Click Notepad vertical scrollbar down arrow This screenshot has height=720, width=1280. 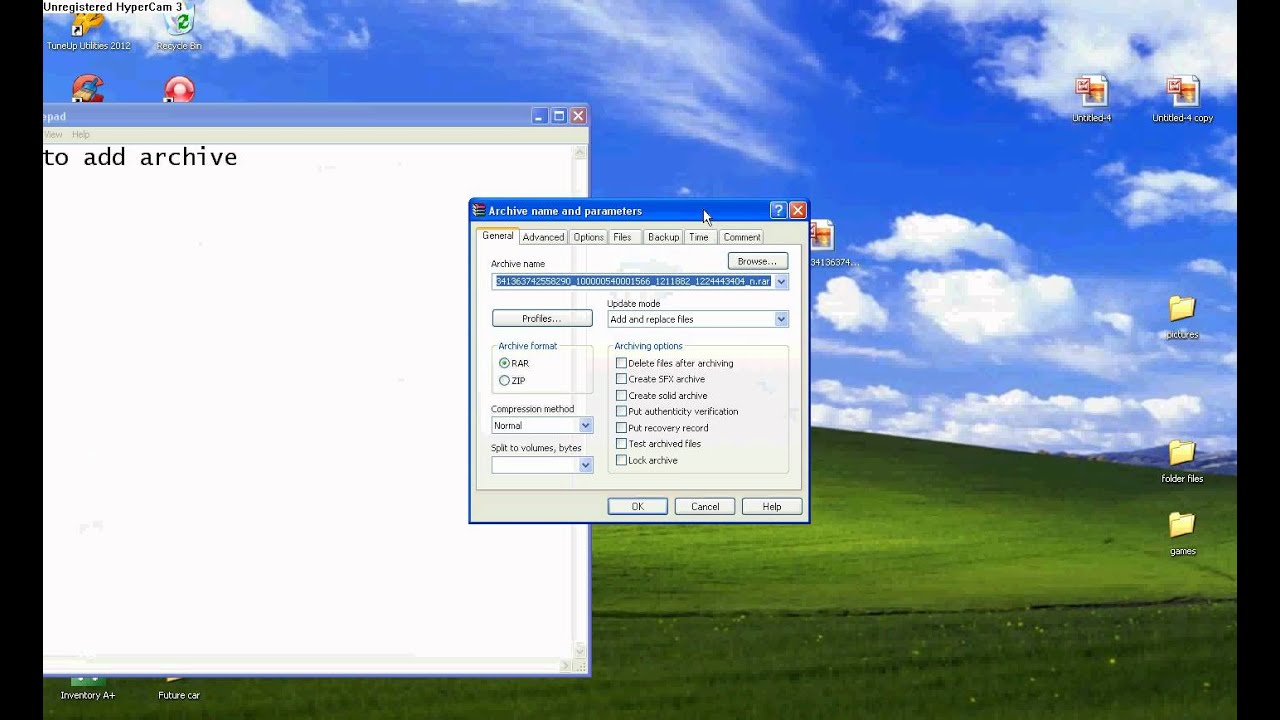578,649
